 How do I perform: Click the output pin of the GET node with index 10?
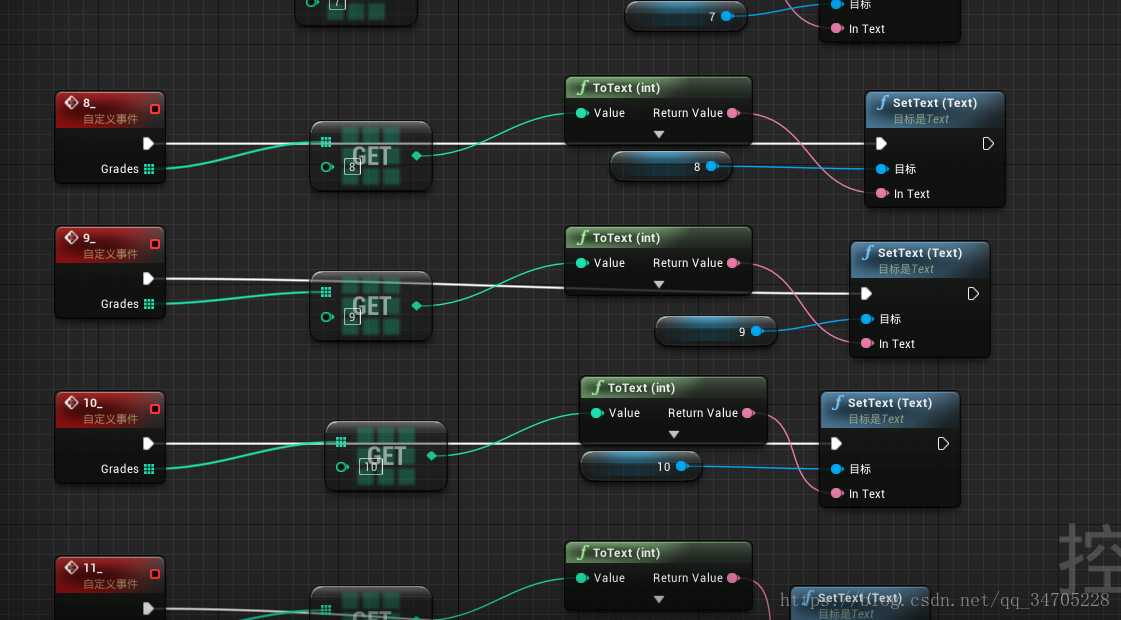[432, 456]
